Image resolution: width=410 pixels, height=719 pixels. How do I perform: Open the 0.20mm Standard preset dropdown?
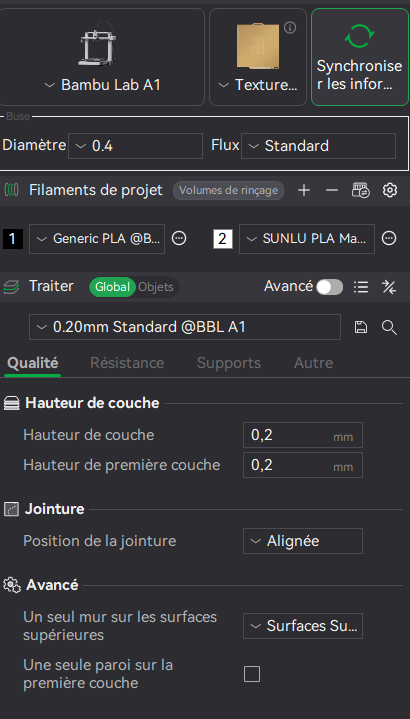click(185, 327)
